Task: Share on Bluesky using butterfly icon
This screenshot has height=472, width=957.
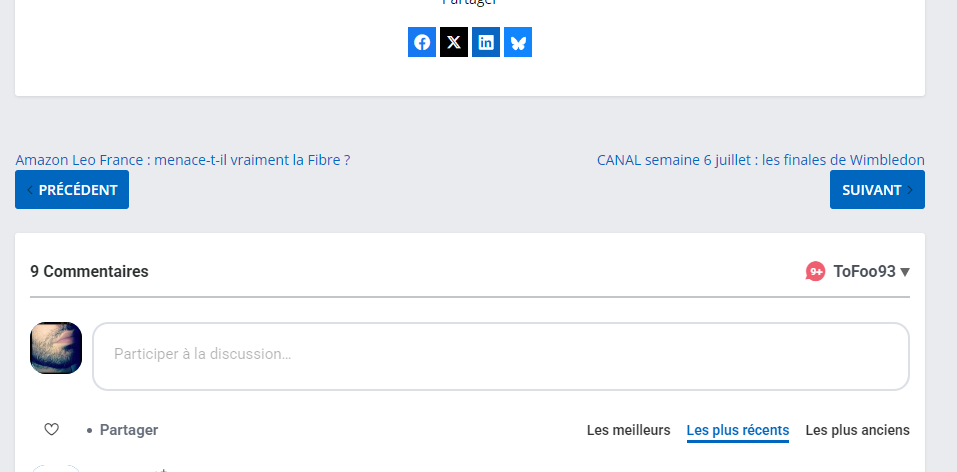Action: 518,42
